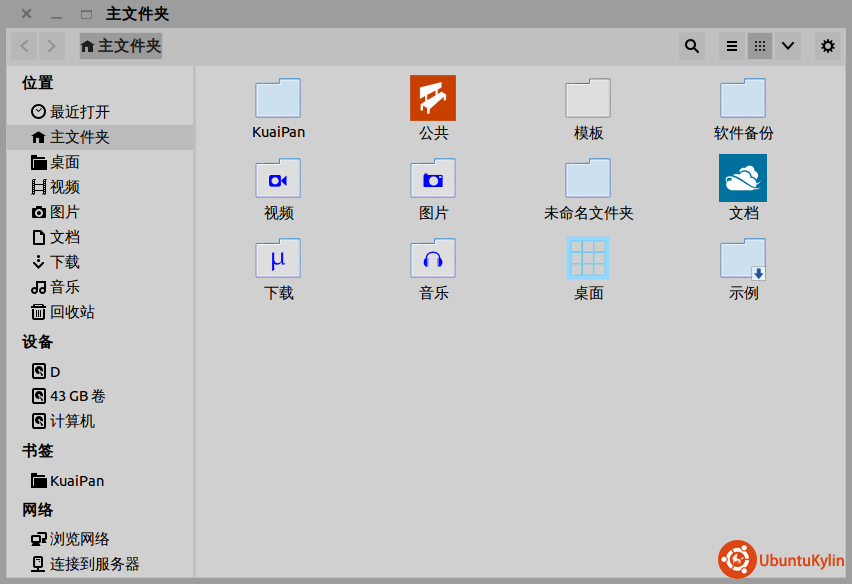Viewport: 852px width, 584px height.
Task: Select the KuaiPan folder icon
Action: pyautogui.click(x=278, y=98)
